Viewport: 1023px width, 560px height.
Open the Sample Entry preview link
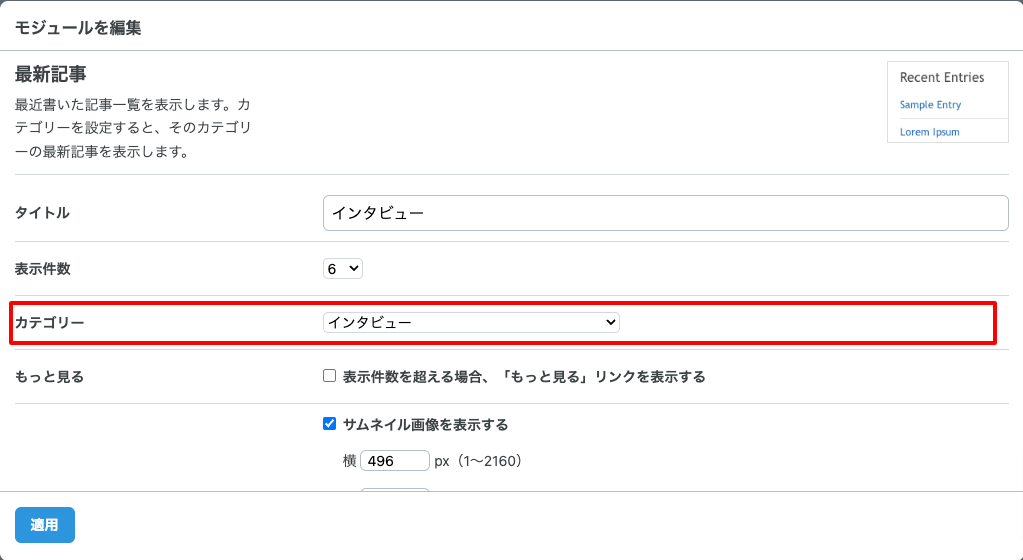930,105
